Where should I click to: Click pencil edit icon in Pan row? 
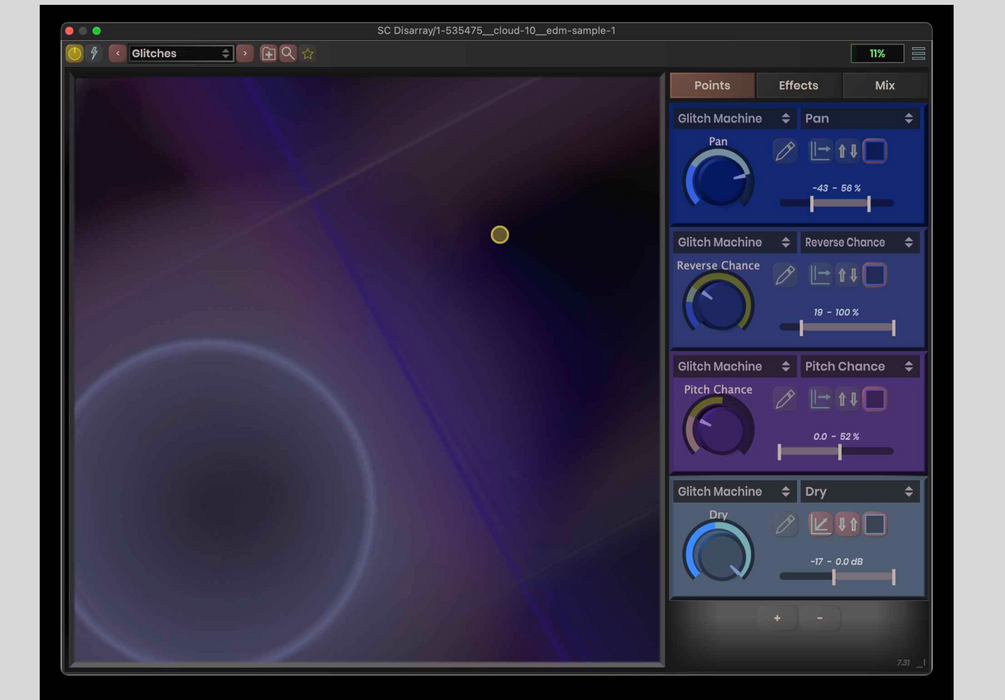[785, 151]
